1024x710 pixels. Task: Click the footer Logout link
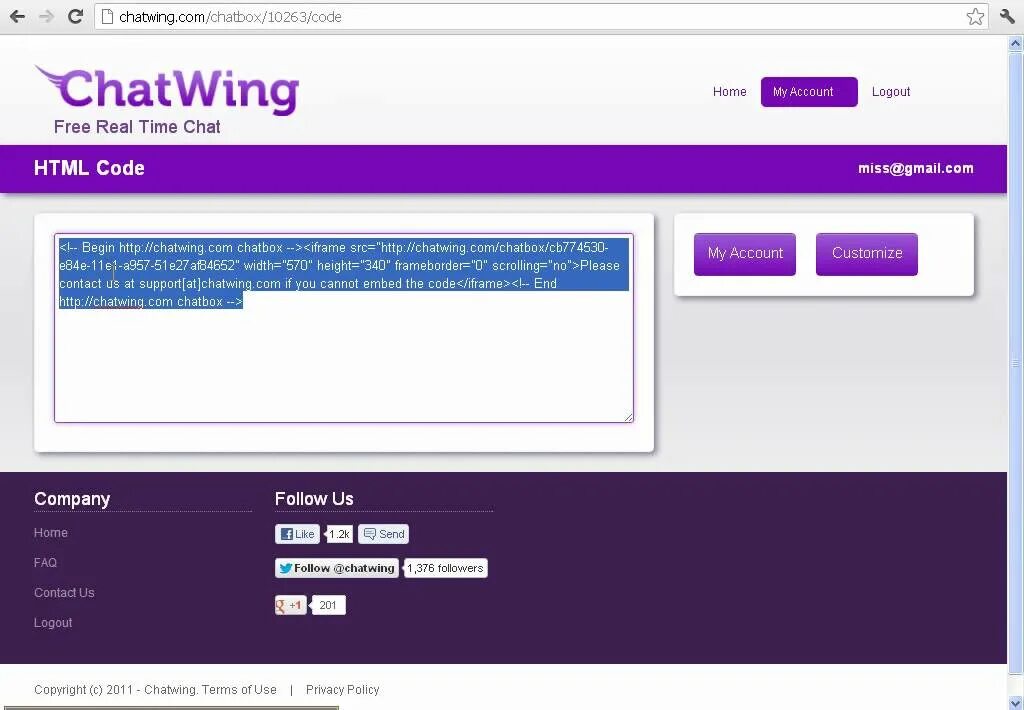click(x=53, y=623)
